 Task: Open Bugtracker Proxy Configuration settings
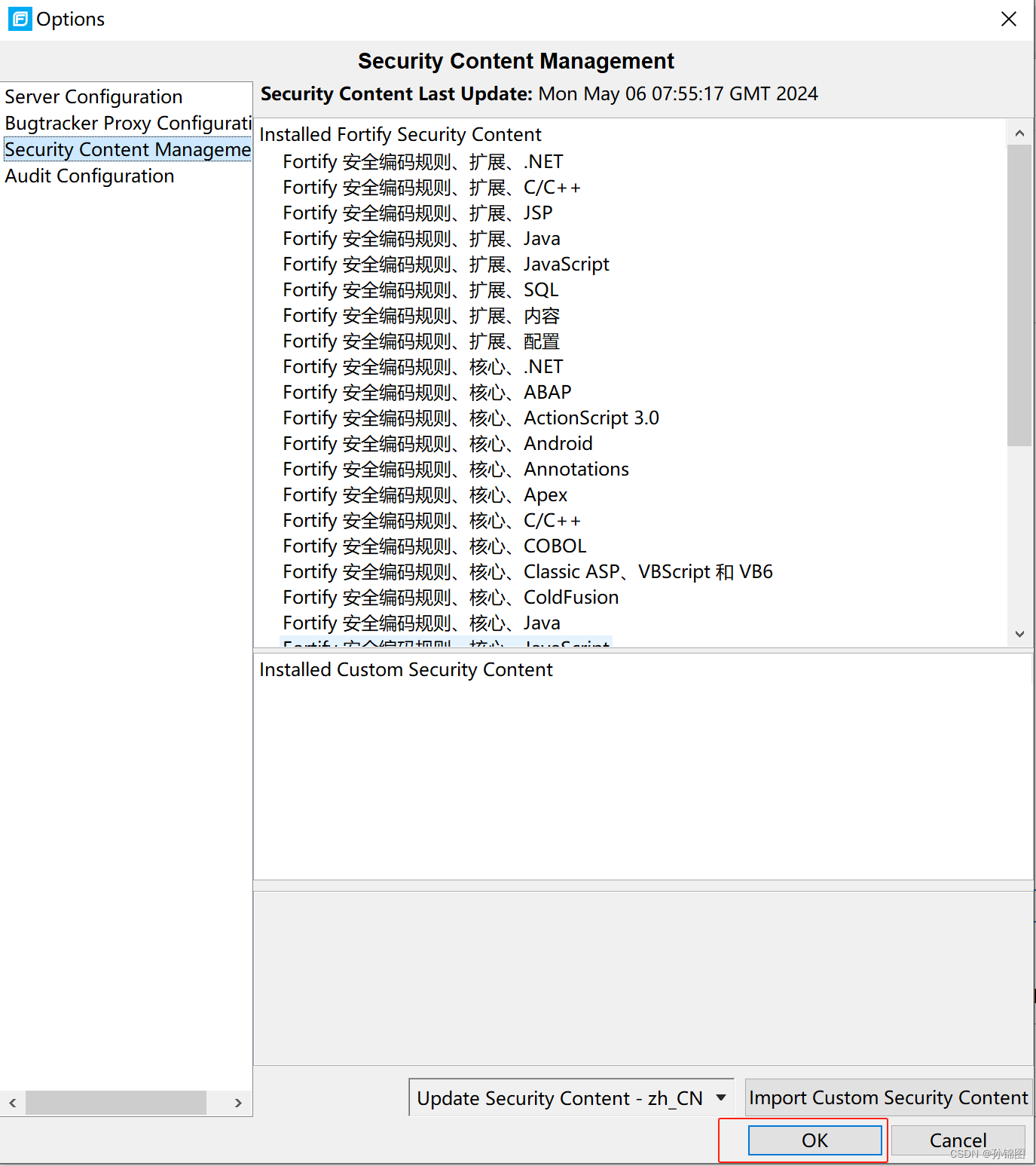[127, 123]
